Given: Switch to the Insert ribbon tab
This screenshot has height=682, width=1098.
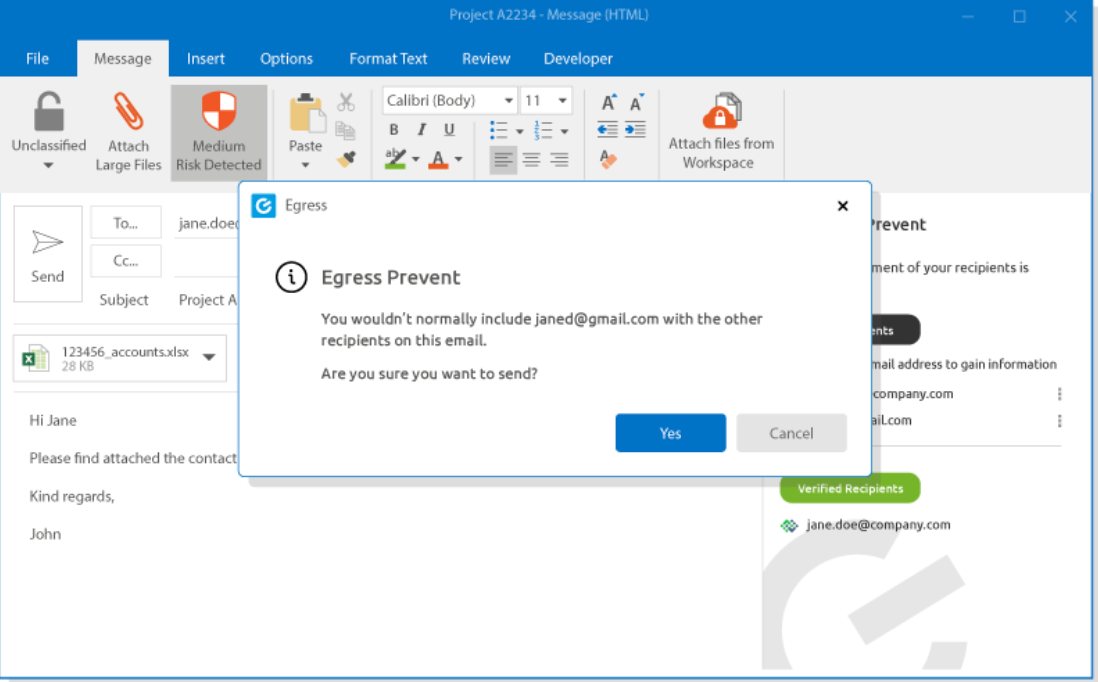Looking at the screenshot, I should (x=205, y=59).
